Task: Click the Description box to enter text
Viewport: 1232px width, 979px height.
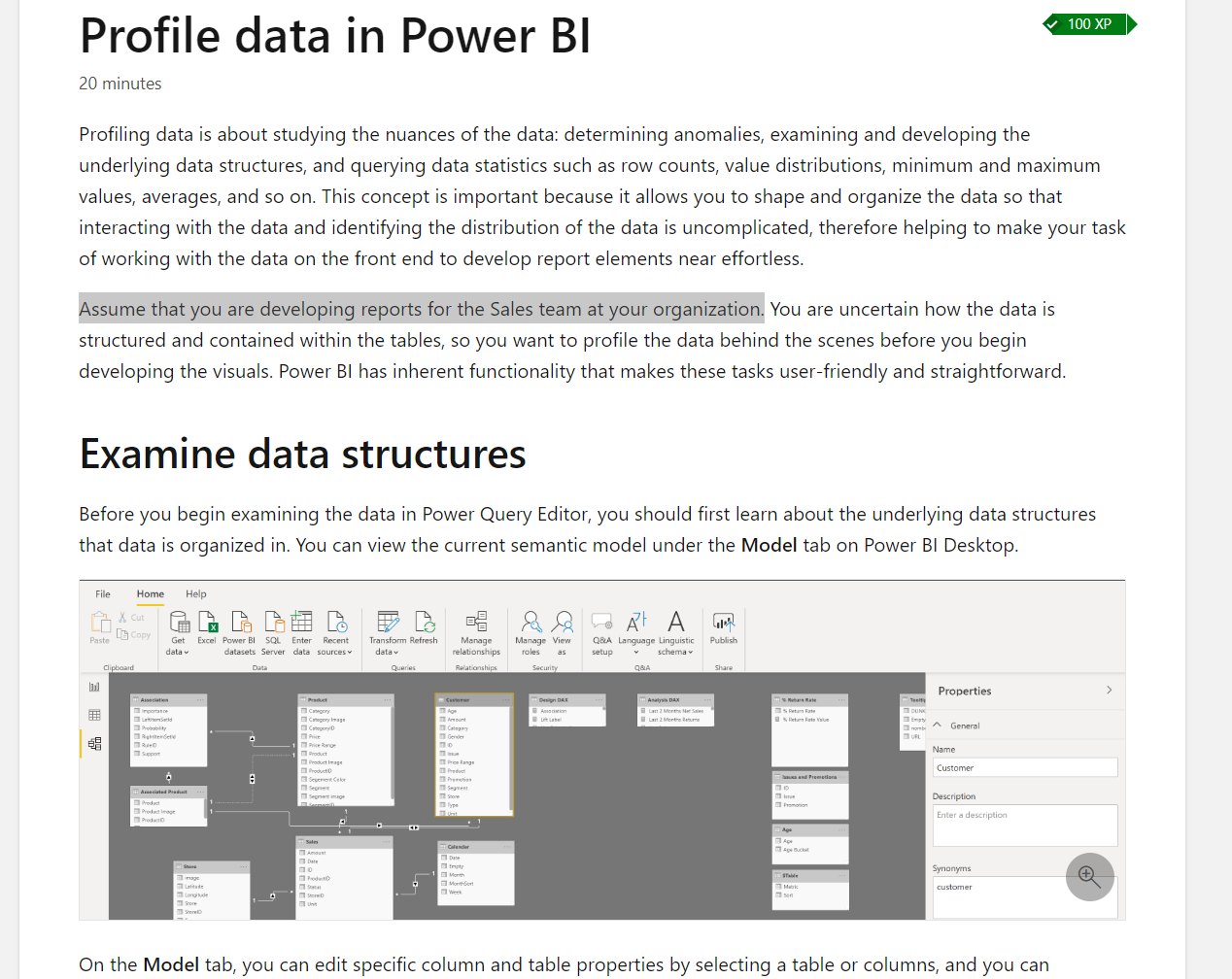Action: (x=1024, y=826)
